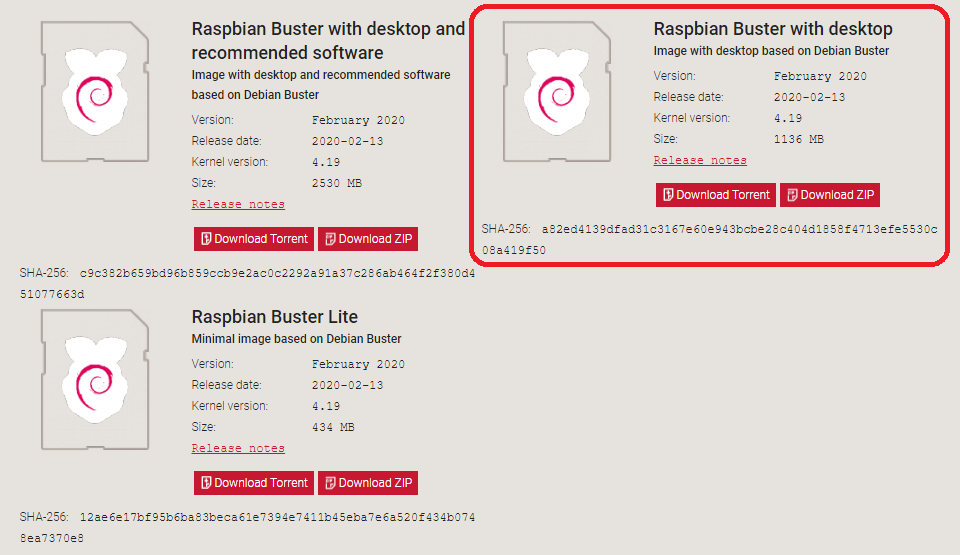Click Download ZIP for Raspbian Buster with desktop
This screenshot has height=555, width=960.
pyautogui.click(x=830, y=195)
